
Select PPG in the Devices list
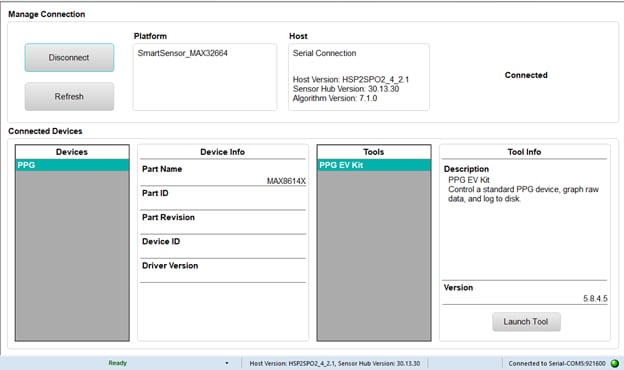coord(72,165)
